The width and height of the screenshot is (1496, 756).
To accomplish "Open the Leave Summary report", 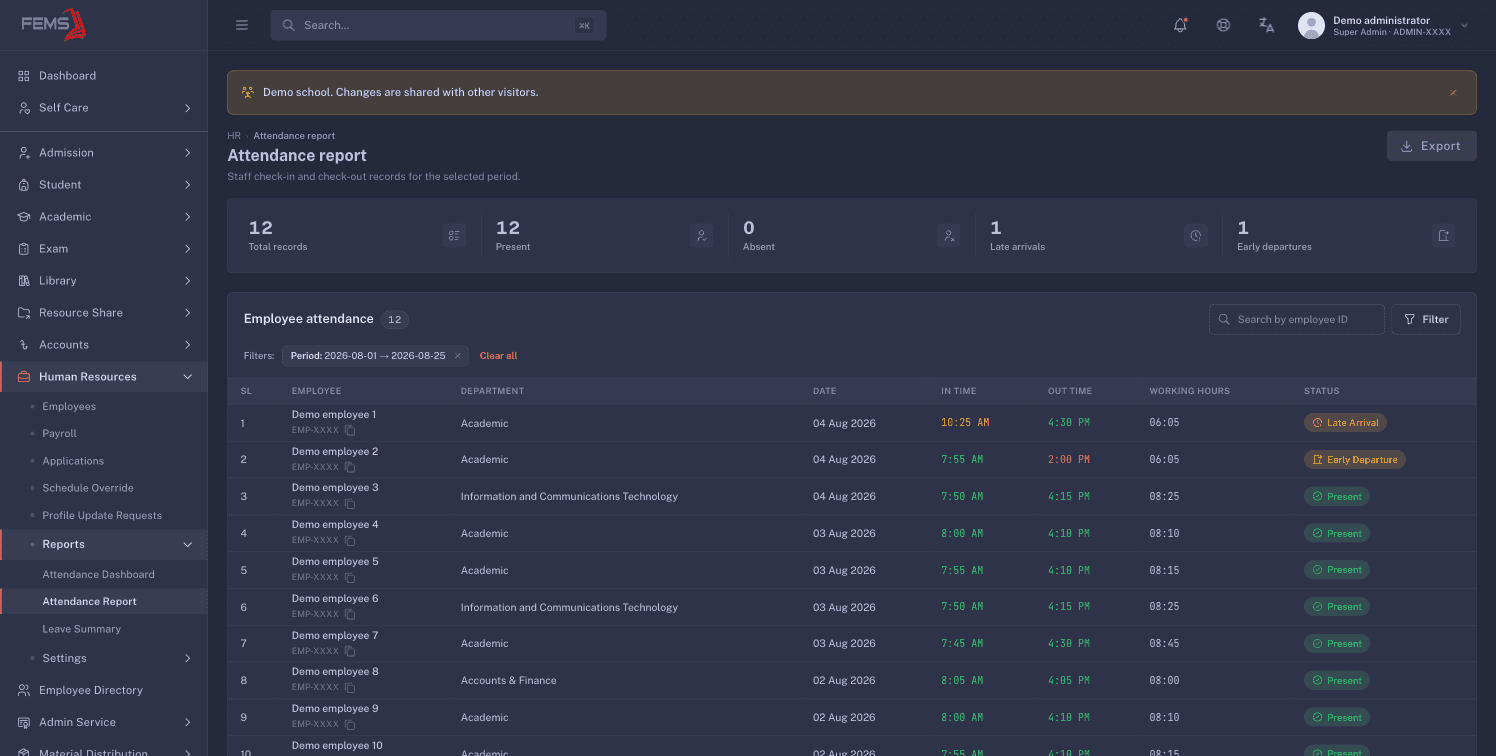I will tap(82, 629).
